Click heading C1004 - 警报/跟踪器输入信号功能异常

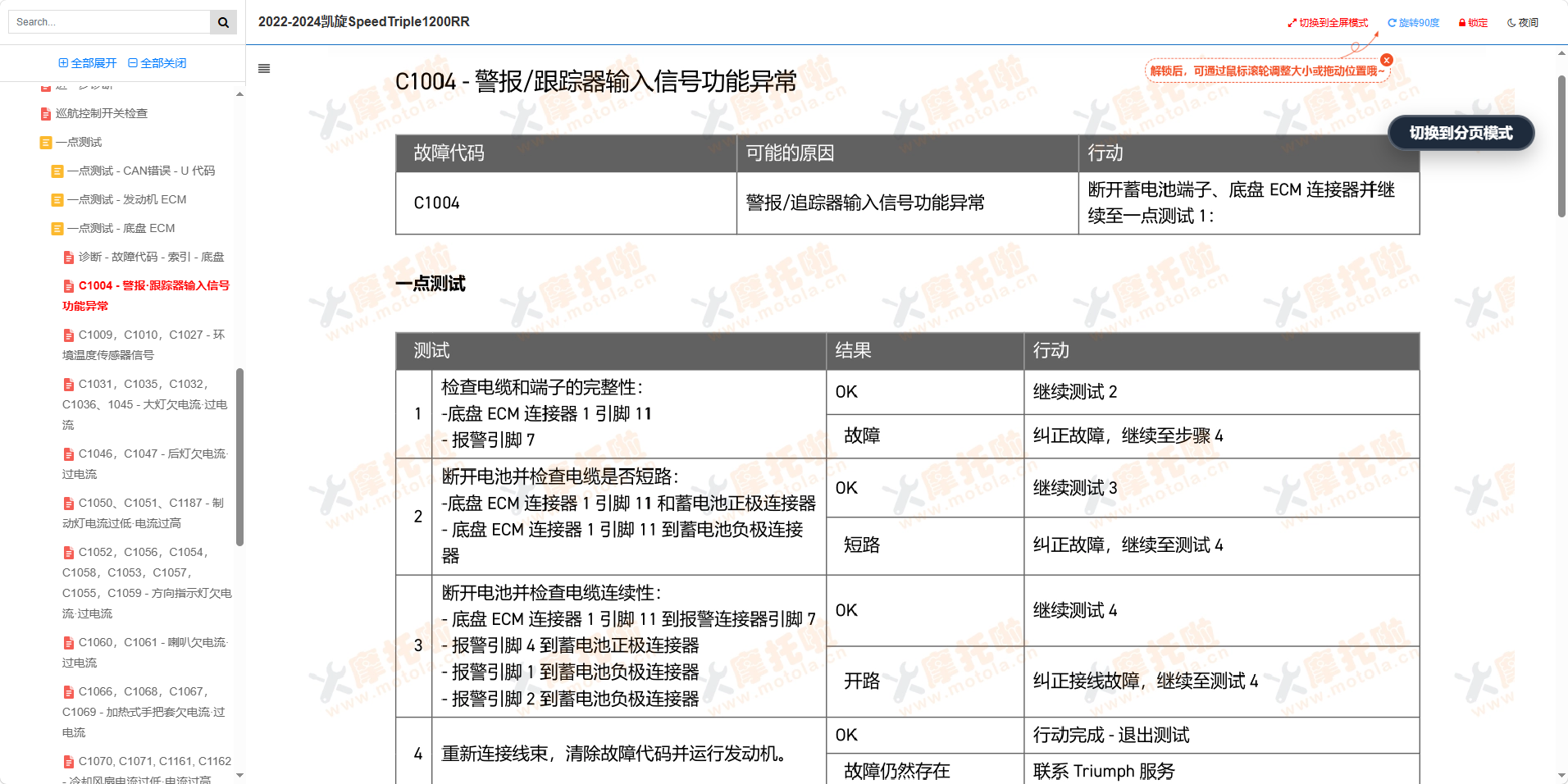pyautogui.click(x=595, y=81)
